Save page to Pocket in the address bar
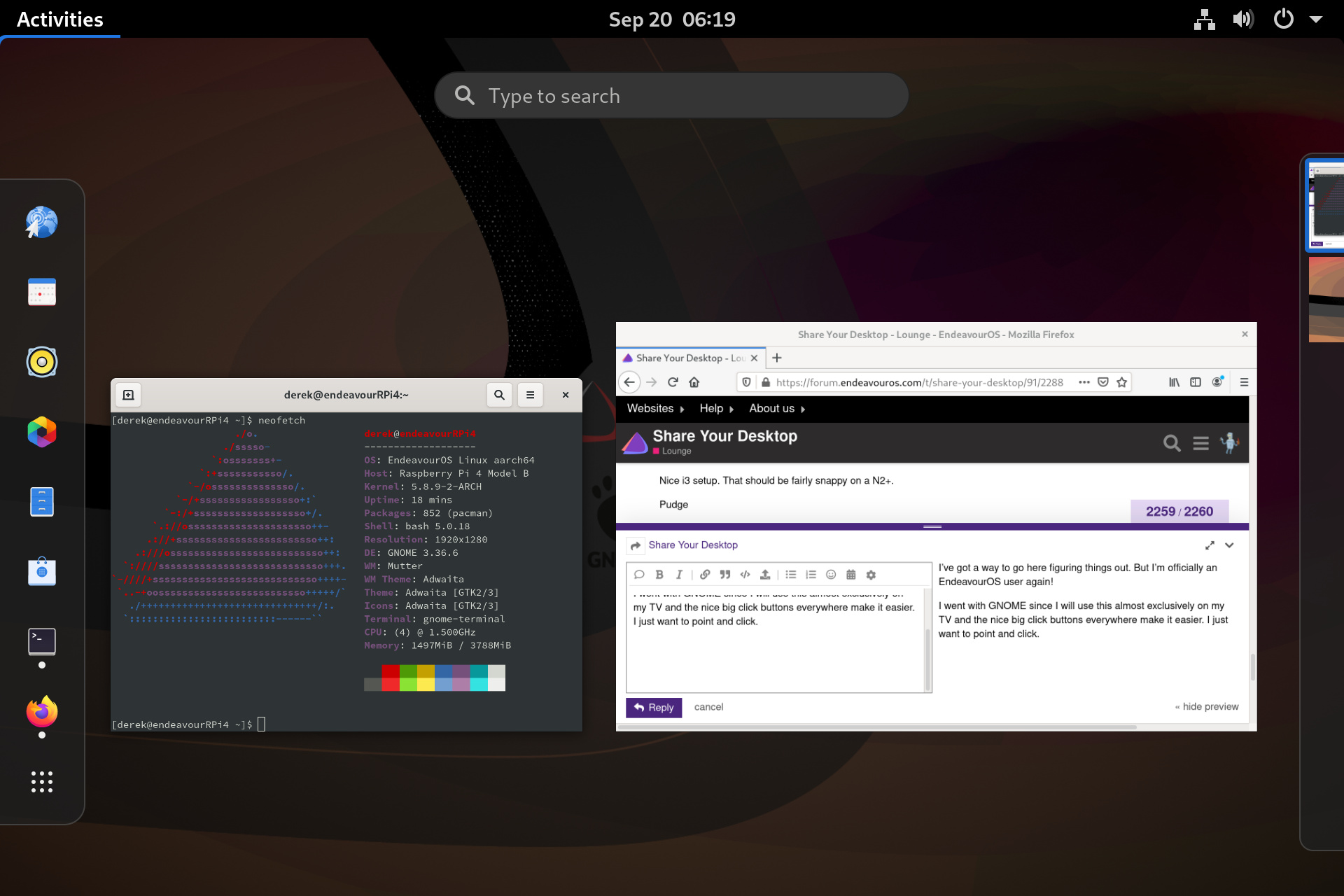The height and width of the screenshot is (896, 1344). point(1102,382)
